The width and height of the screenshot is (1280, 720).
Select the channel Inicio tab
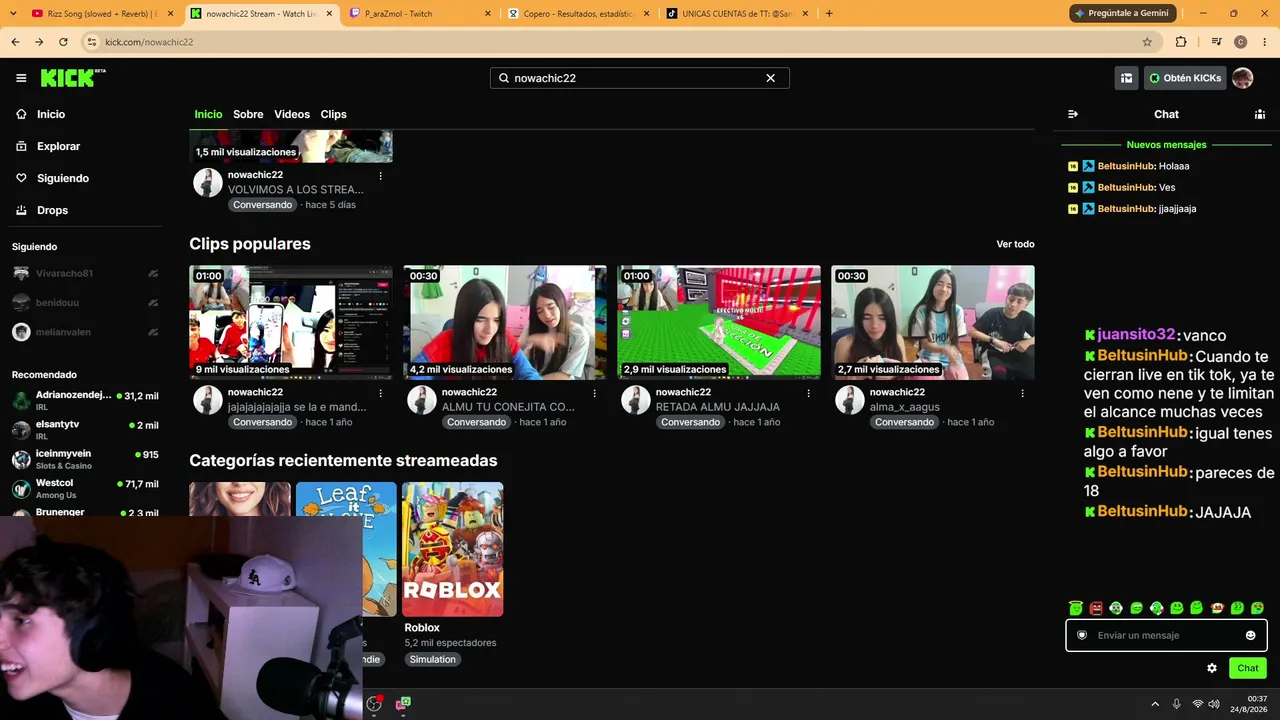coord(208,114)
